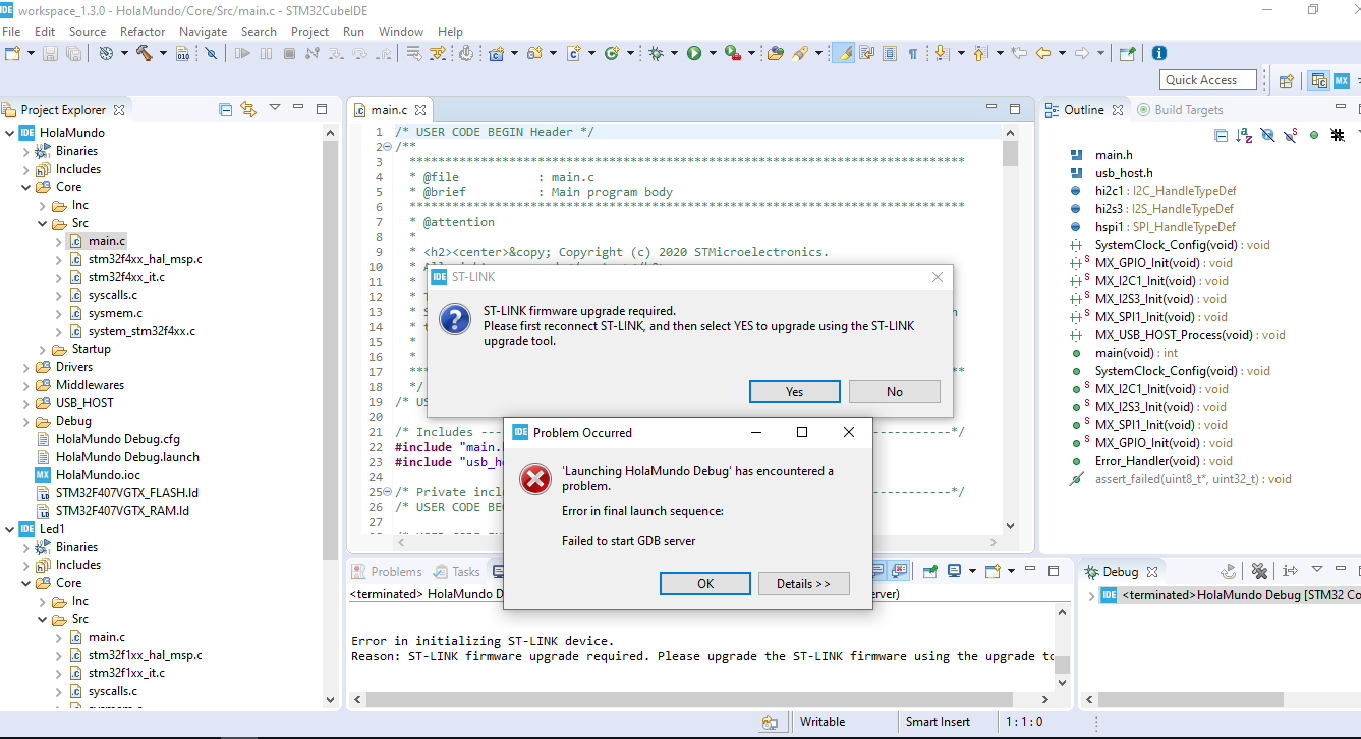Click the Back yellow arrow icon
This screenshot has height=739, width=1361.
click(1043, 53)
